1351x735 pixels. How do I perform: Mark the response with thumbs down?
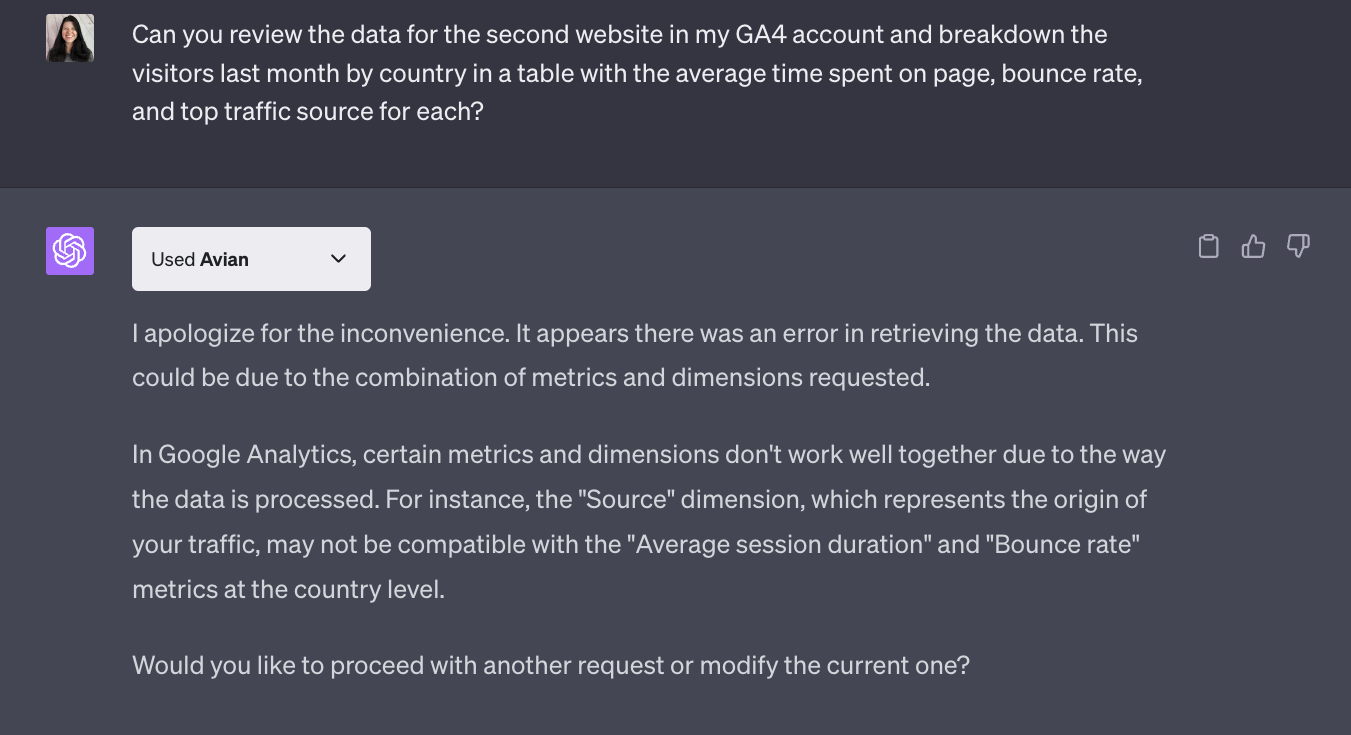click(x=1298, y=246)
